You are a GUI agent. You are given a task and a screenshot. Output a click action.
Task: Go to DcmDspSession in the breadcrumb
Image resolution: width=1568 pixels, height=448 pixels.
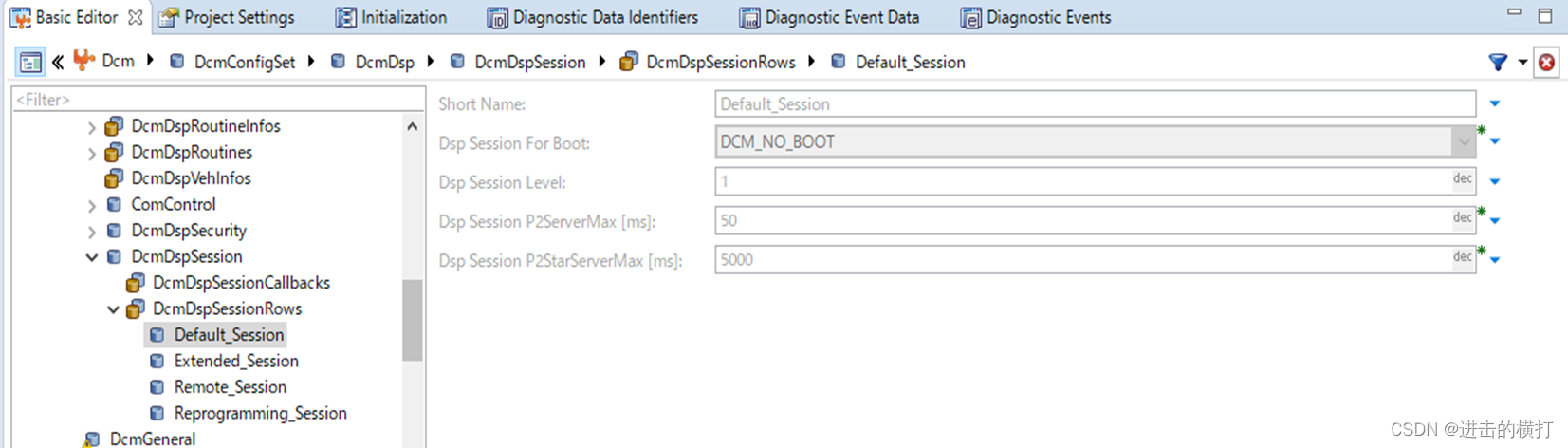530,62
